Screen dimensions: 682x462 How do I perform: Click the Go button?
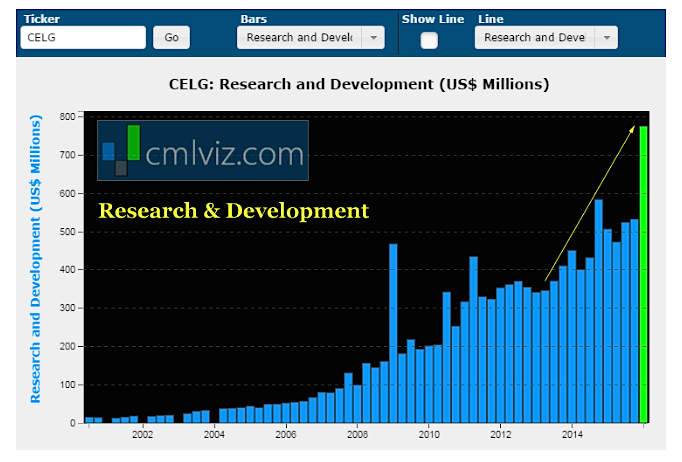pos(171,37)
